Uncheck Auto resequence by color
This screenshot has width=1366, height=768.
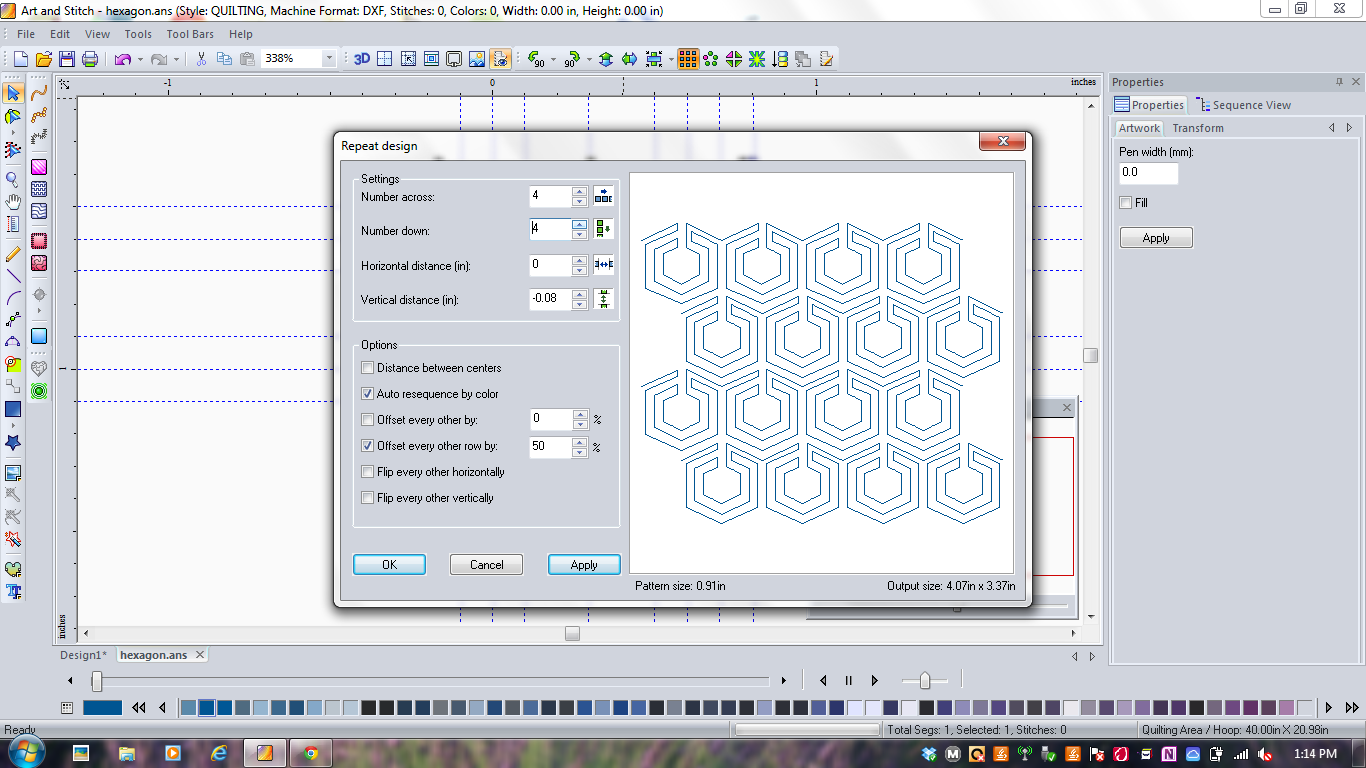tap(368, 393)
